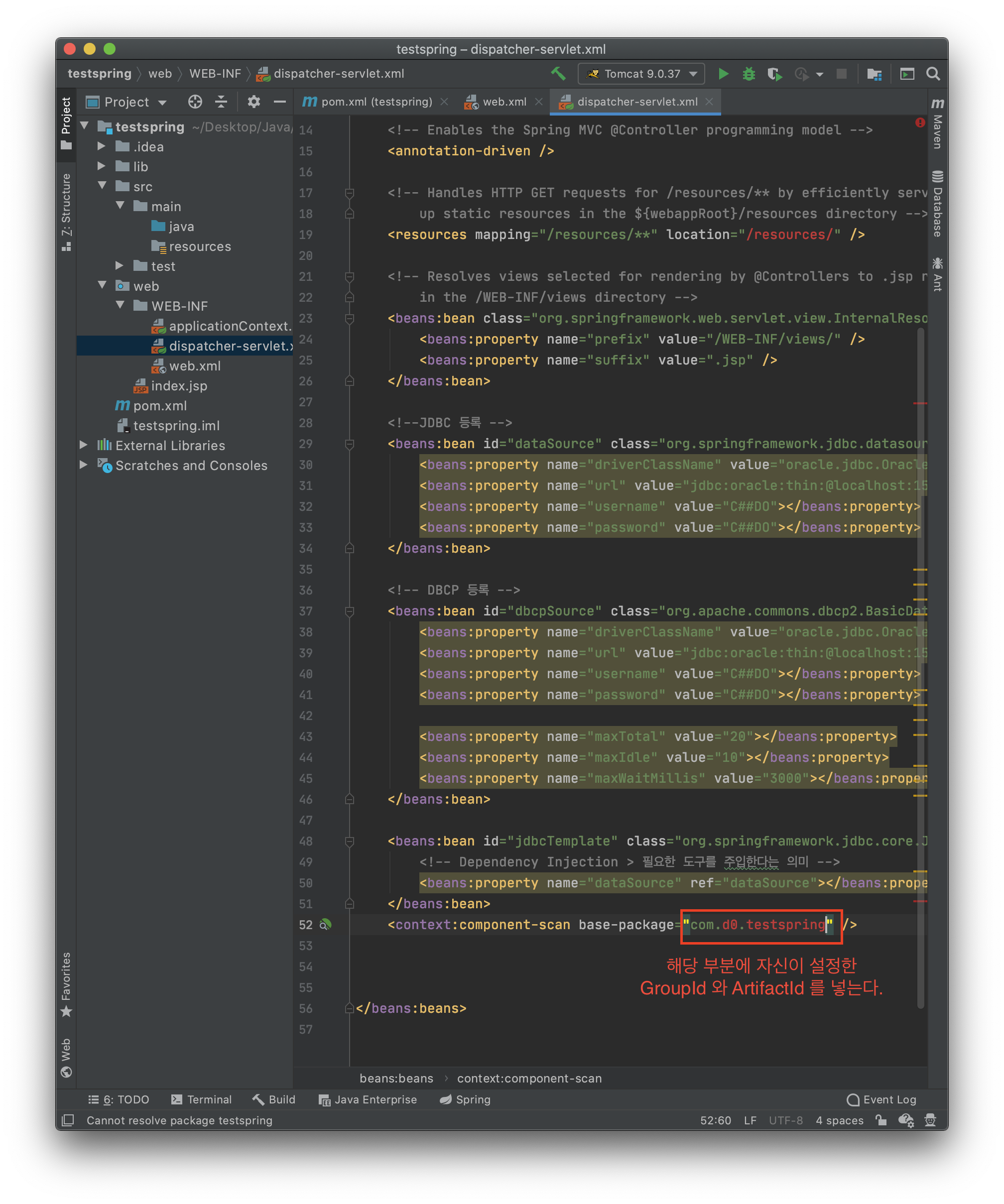Toggle the tool window bars in the bottom-left corner
The image size is (1004, 1204).
click(68, 1120)
